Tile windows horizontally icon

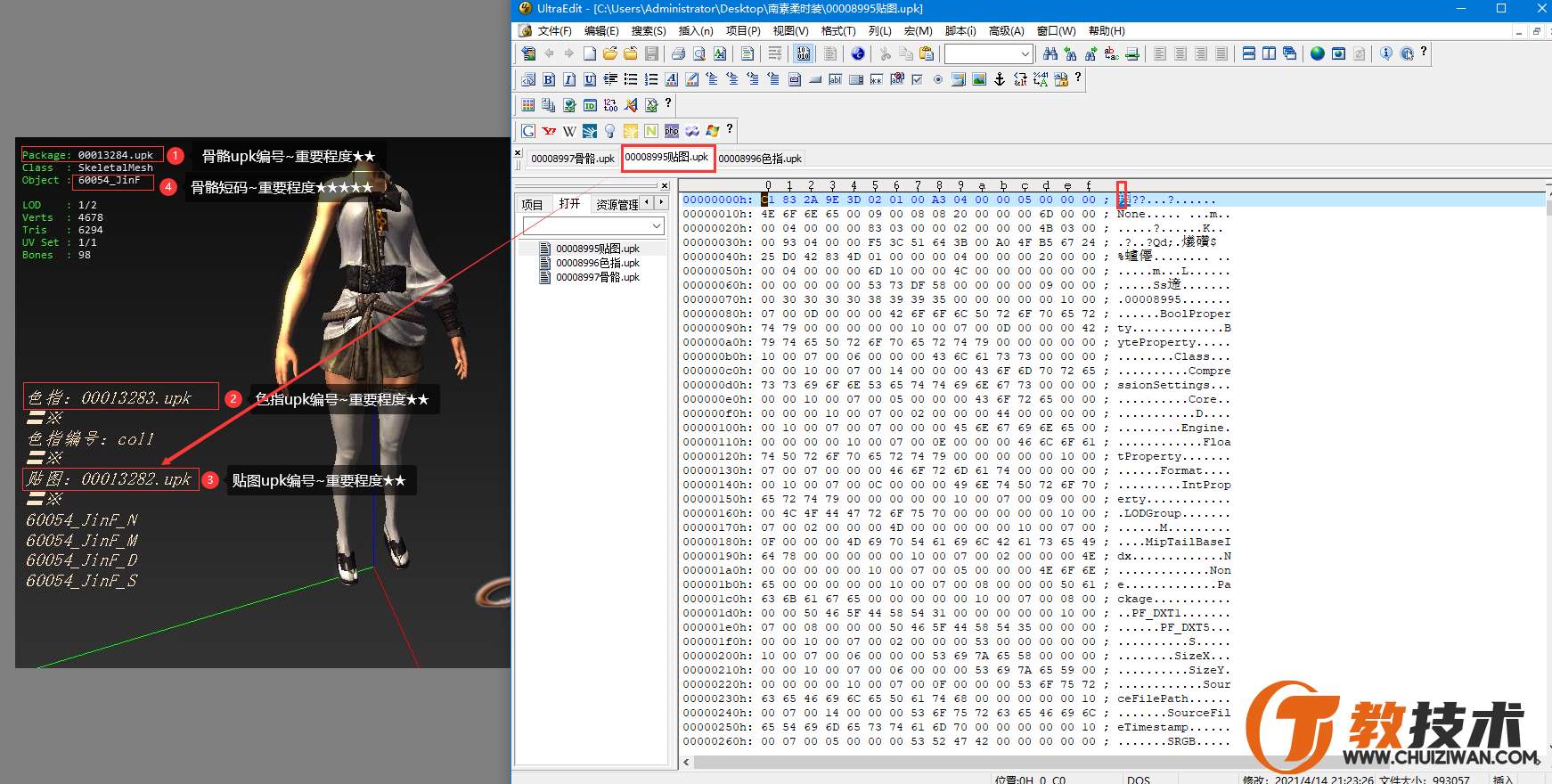point(1249,54)
